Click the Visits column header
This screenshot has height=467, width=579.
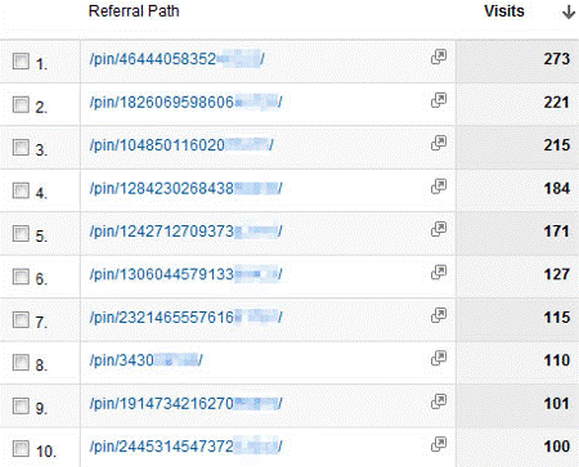504,11
